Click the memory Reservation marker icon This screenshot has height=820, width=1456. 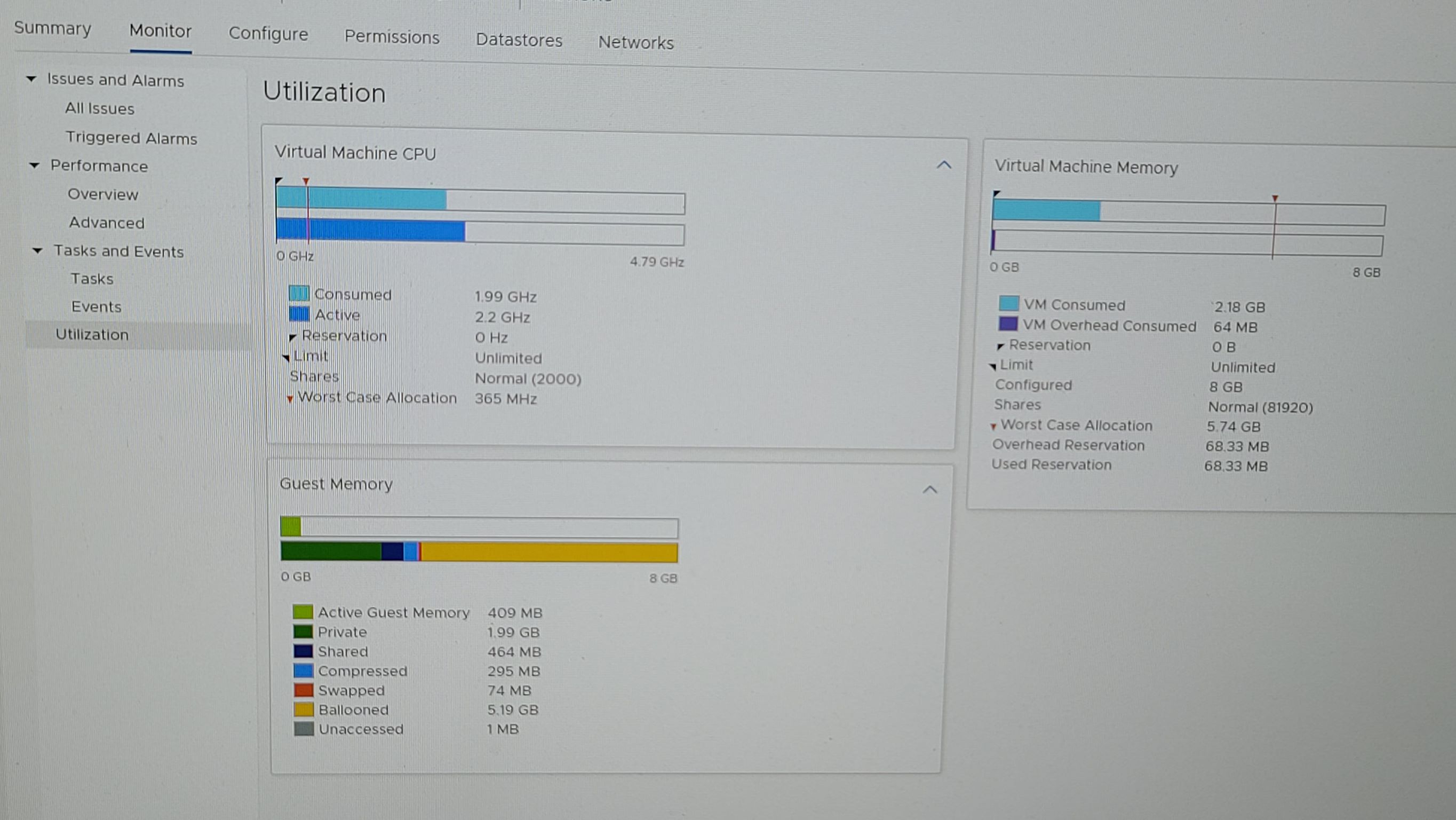(1000, 346)
